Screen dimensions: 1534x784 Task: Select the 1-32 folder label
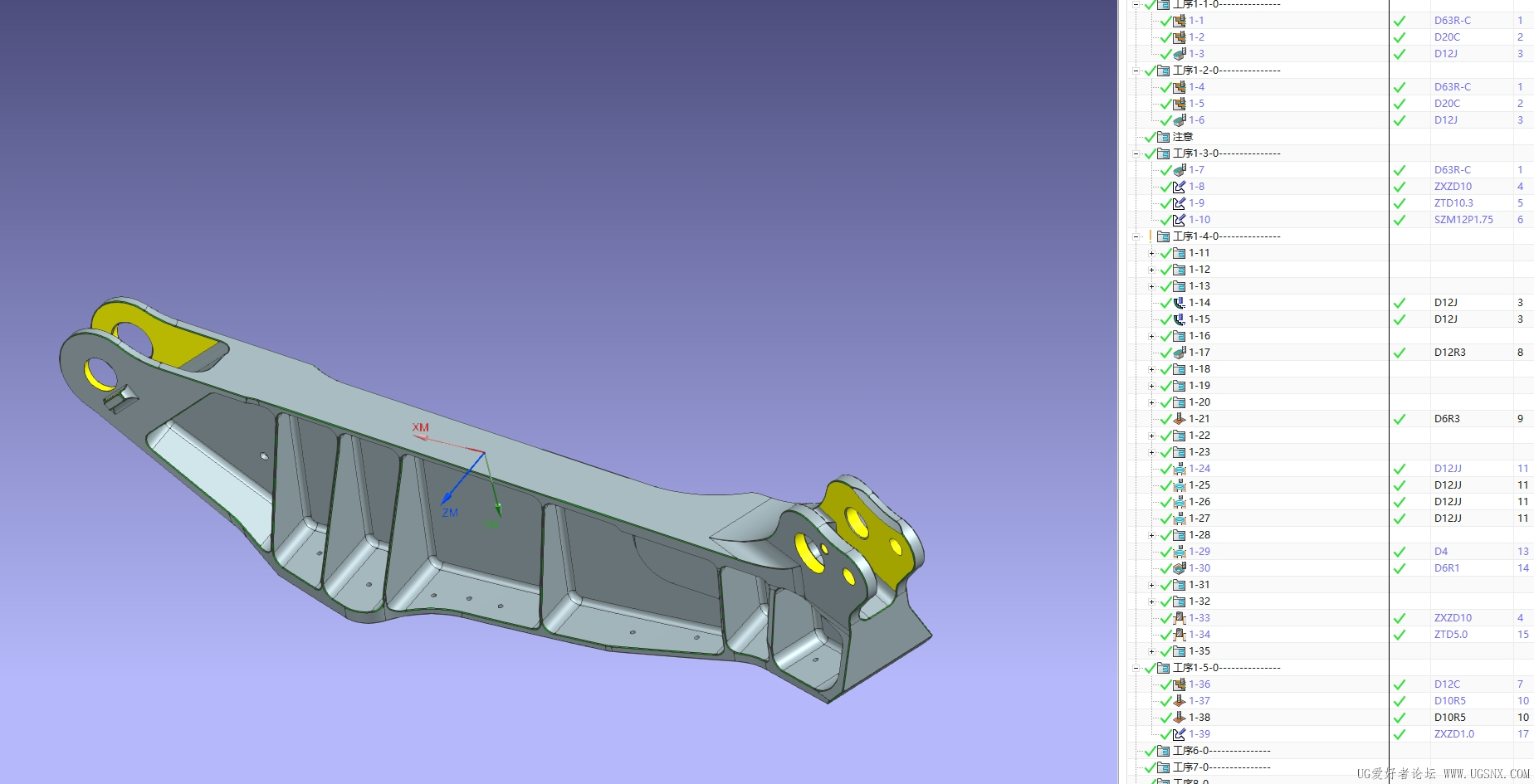tap(1199, 601)
